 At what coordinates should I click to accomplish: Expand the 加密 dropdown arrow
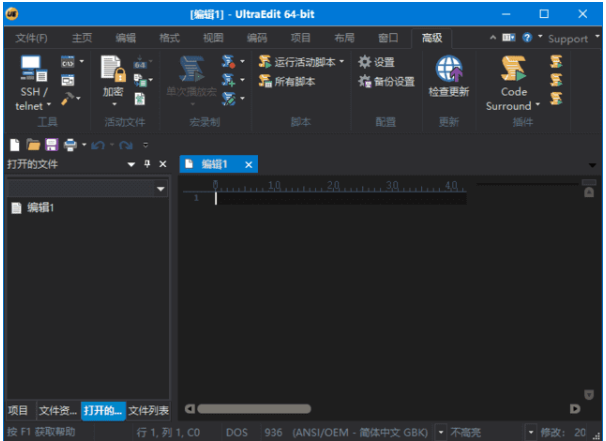114,104
